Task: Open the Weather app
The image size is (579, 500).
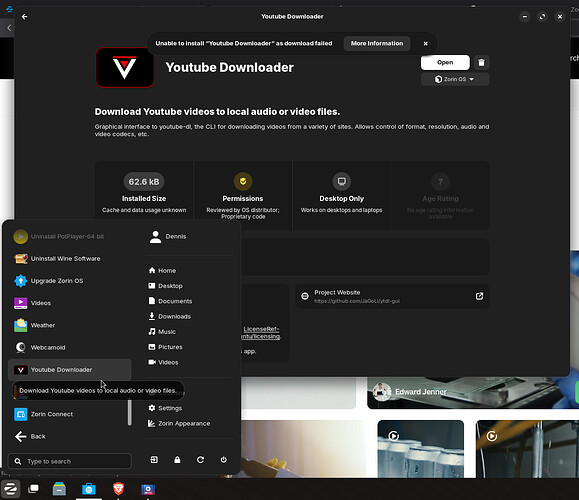Action: tap(69, 325)
